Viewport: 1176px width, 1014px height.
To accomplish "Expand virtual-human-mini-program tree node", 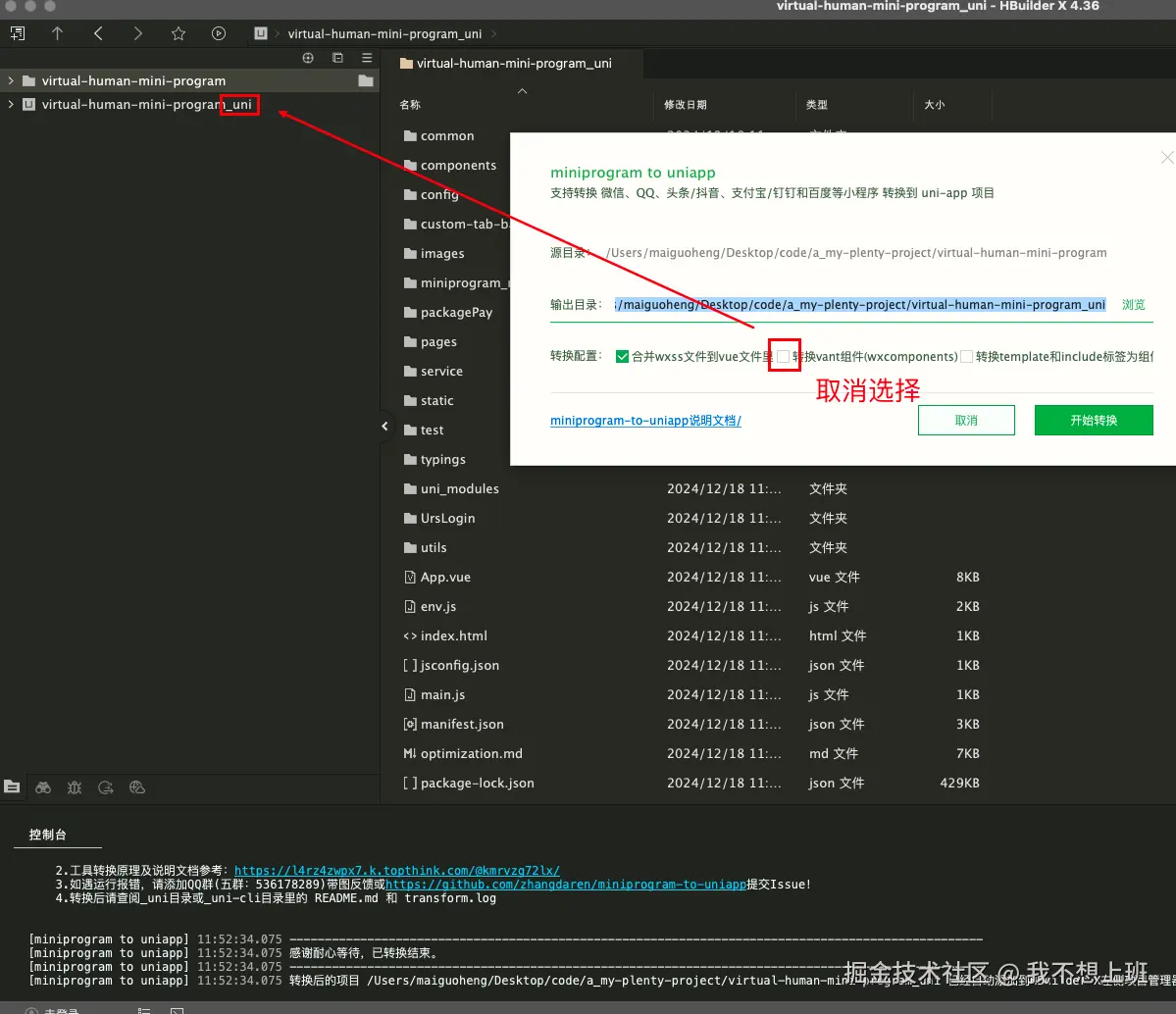I will (11, 80).
